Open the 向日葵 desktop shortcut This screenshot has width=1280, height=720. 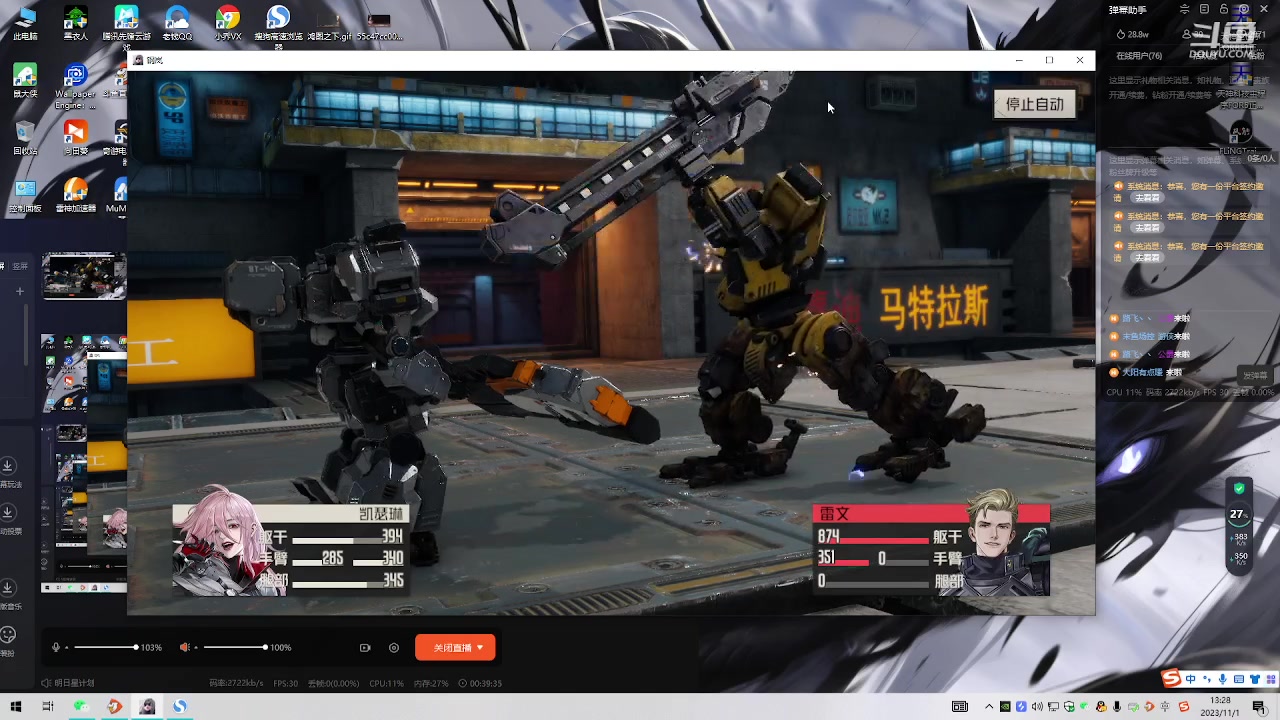(x=75, y=138)
